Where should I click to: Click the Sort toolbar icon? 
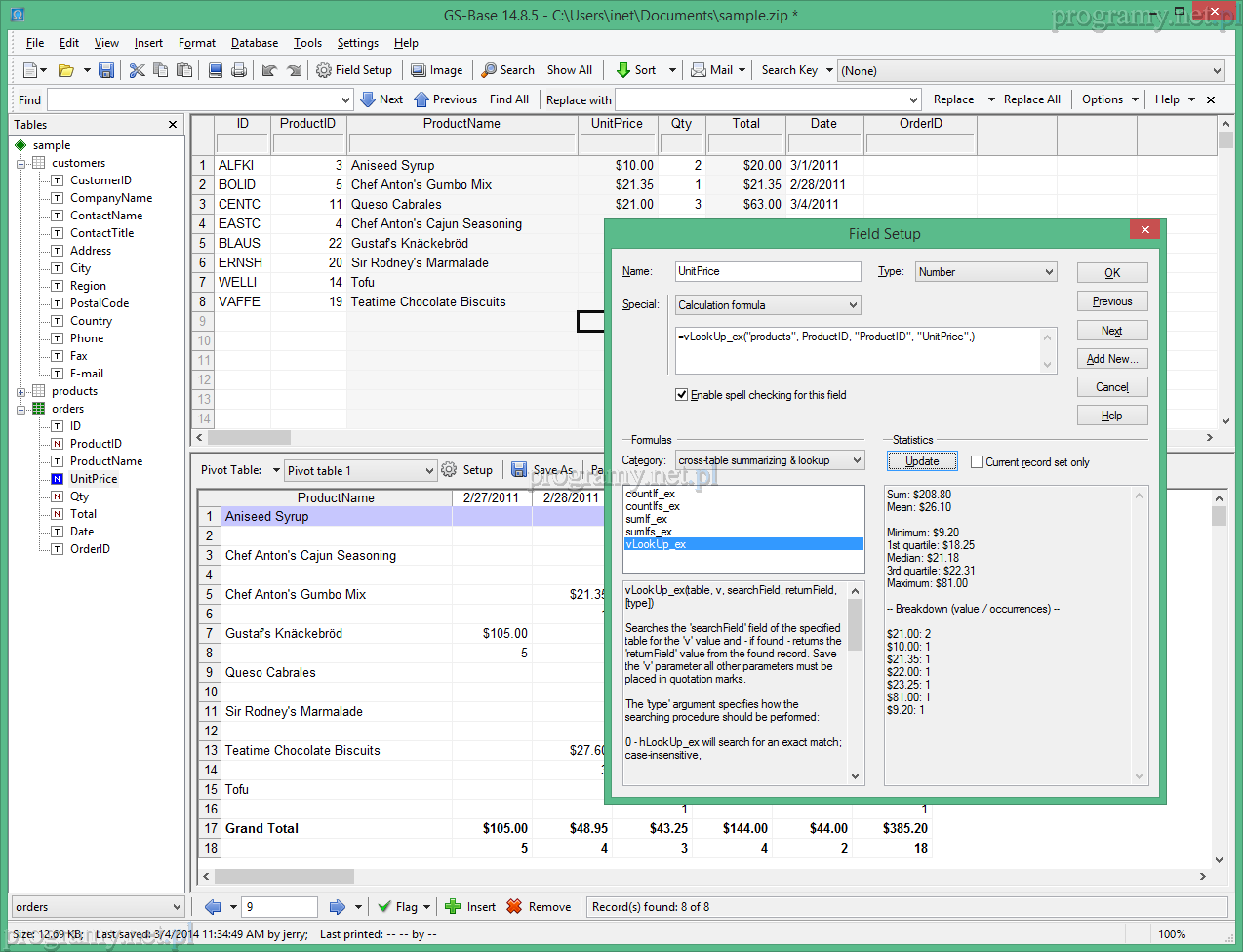pyautogui.click(x=623, y=70)
